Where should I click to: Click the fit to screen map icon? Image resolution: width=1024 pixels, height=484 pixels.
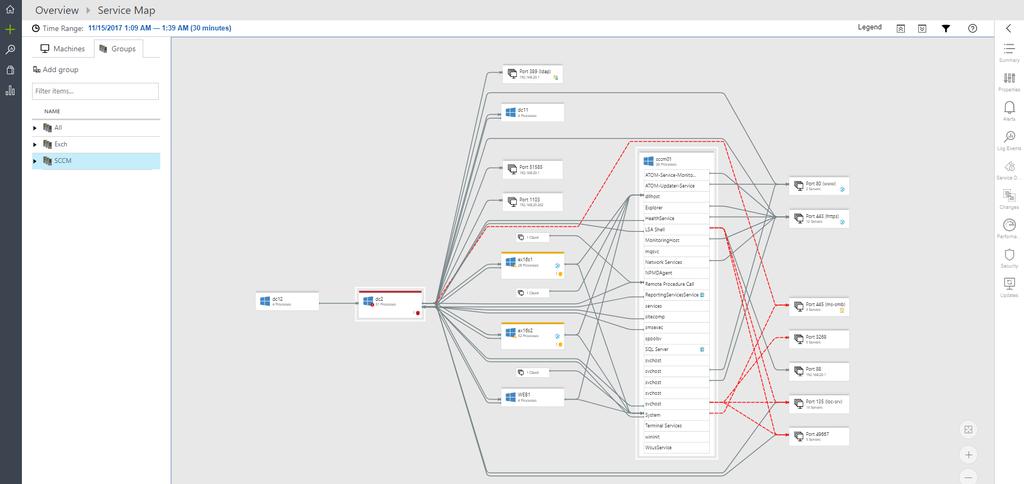(x=968, y=429)
